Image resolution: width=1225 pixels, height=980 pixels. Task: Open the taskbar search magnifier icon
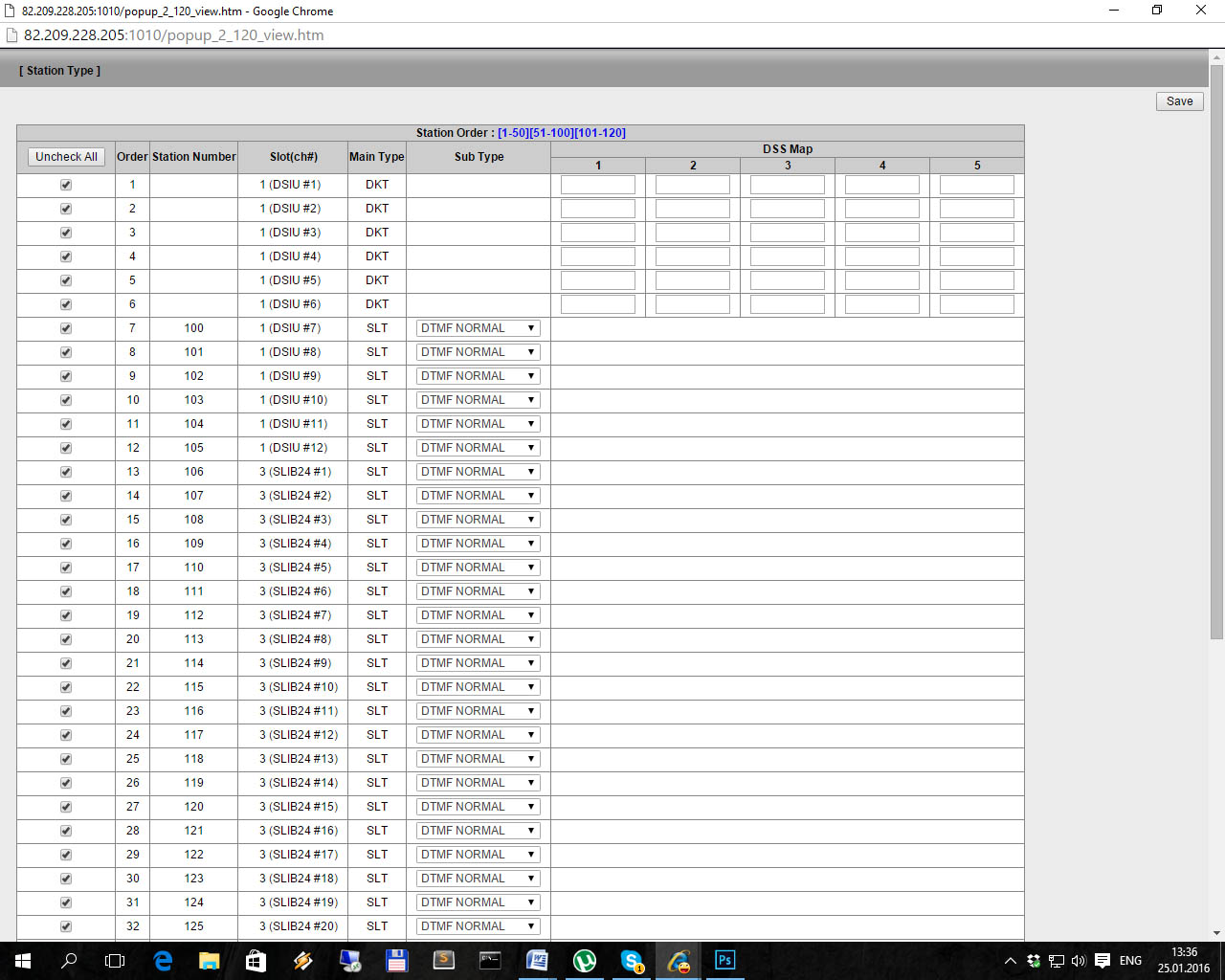(x=69, y=961)
